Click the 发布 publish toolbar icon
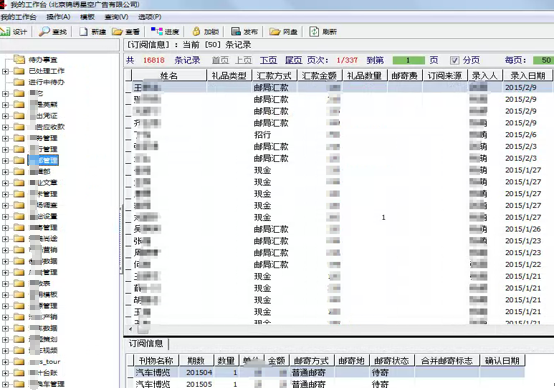The height and width of the screenshot is (391, 555). (x=236, y=31)
